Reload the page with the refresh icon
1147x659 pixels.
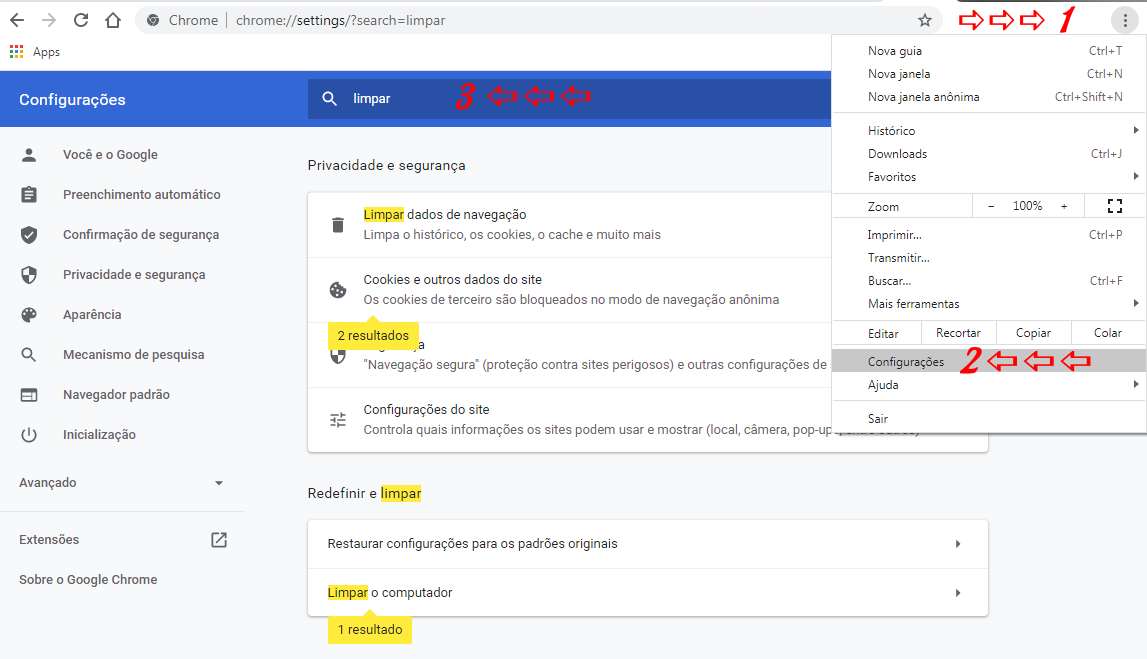[x=81, y=20]
